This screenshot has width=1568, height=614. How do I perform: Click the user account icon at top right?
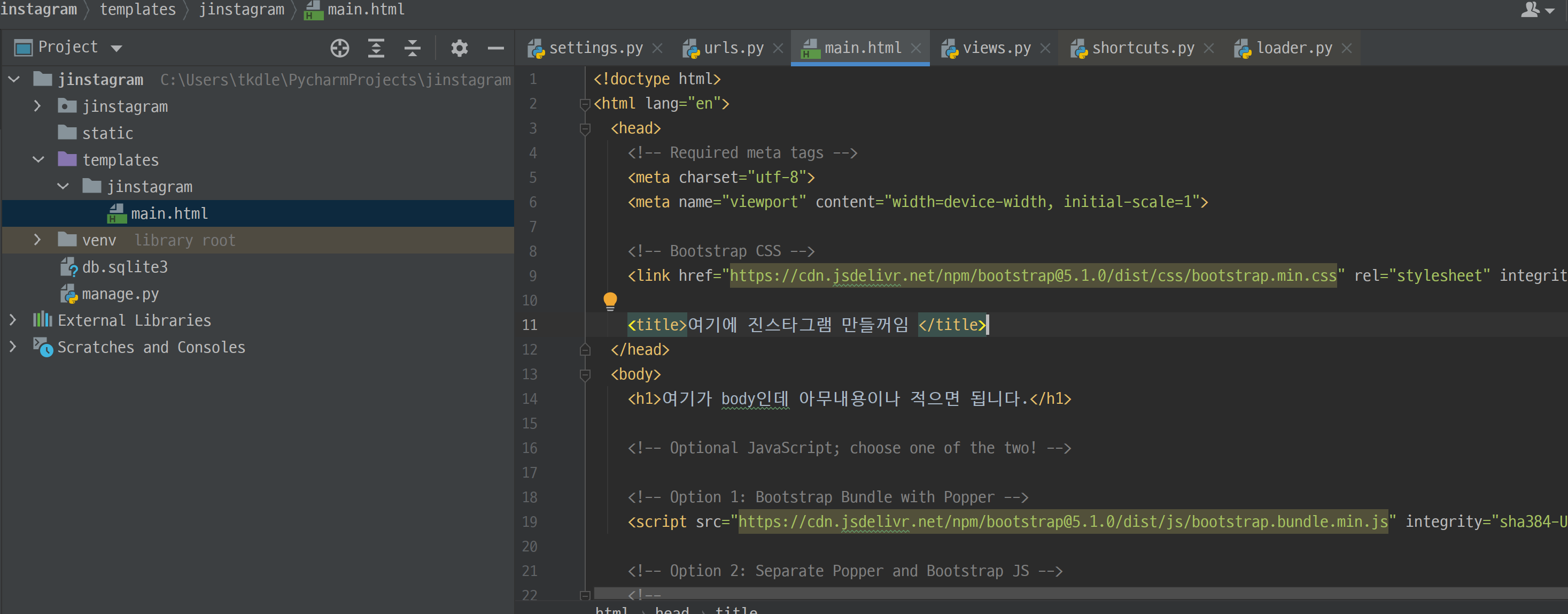(1529, 9)
